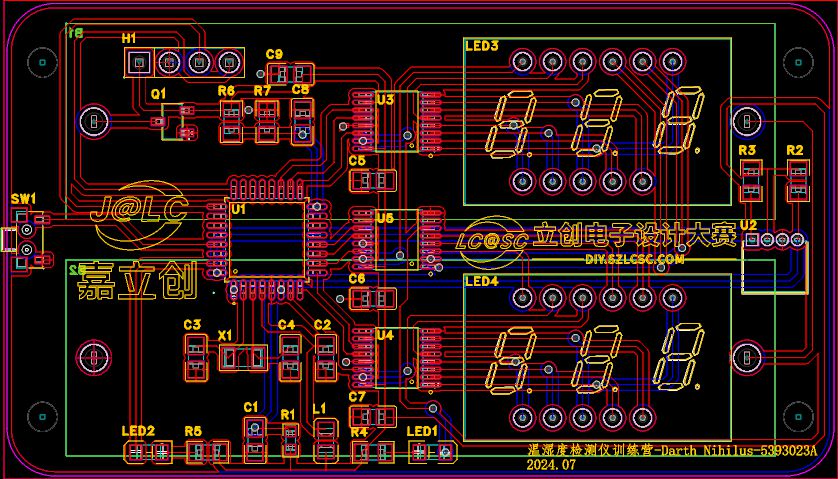
Task: Click the LC@SC silkscreen logo
Action: [493, 241]
